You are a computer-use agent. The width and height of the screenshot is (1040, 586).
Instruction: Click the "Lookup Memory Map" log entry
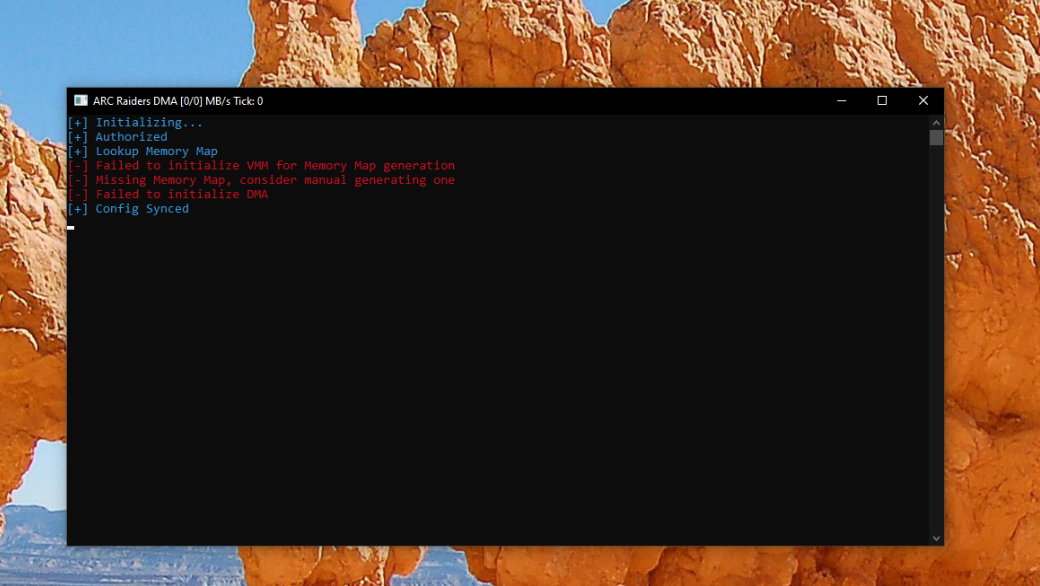click(x=156, y=152)
